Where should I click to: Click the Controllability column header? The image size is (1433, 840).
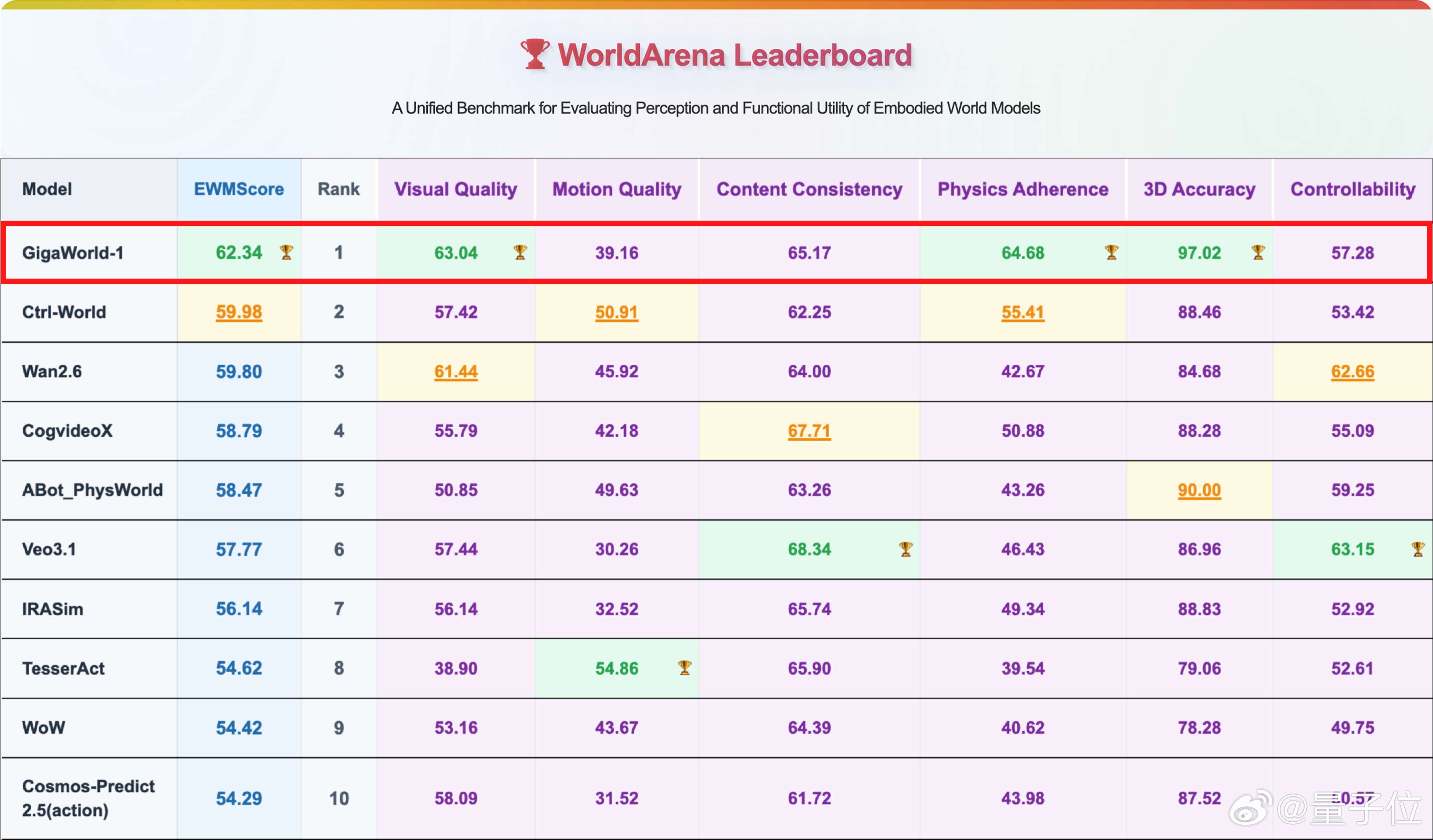[x=1352, y=189]
